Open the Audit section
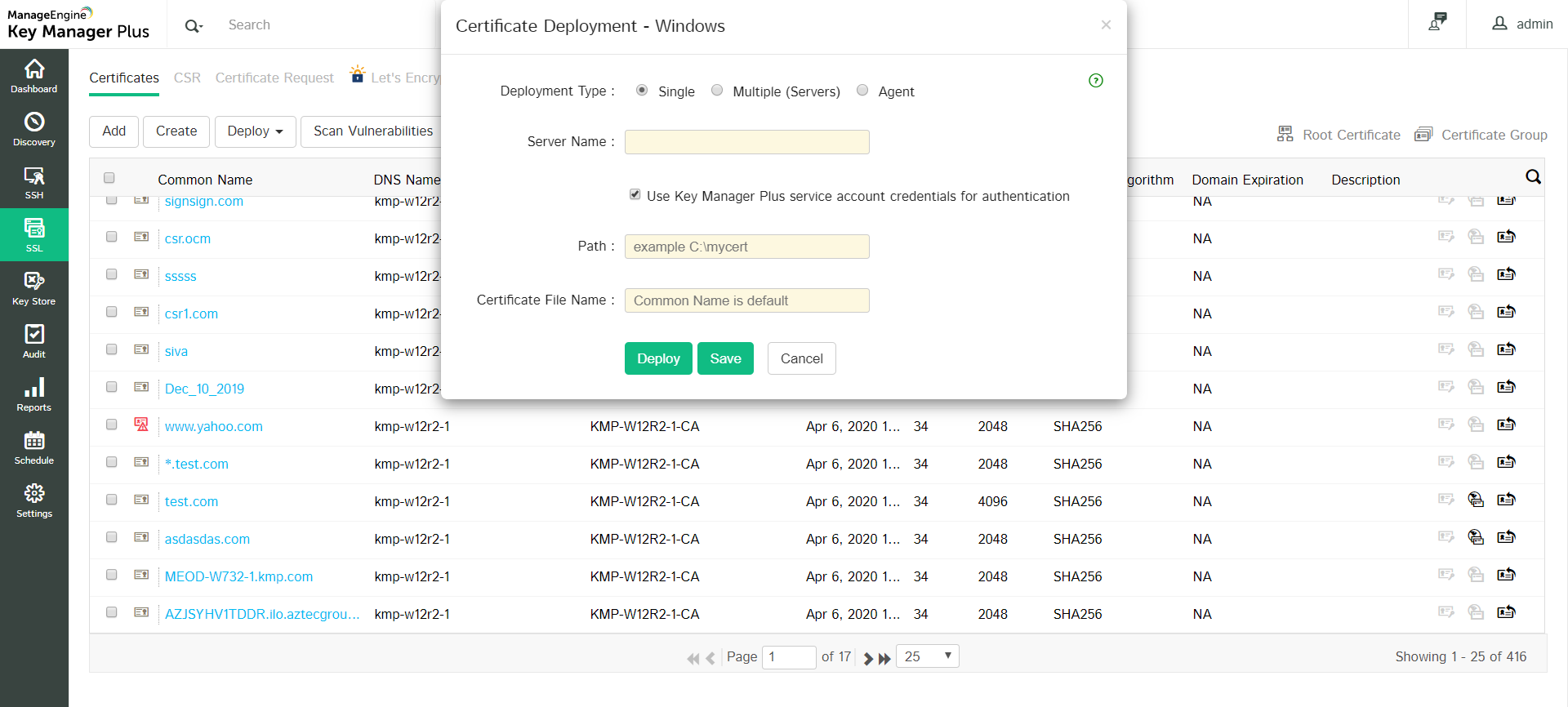Screen dimensions: 1568x707 tap(34, 341)
